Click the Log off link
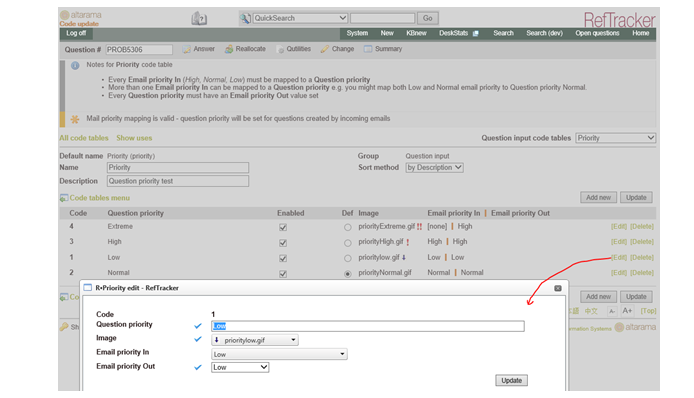 pos(76,33)
